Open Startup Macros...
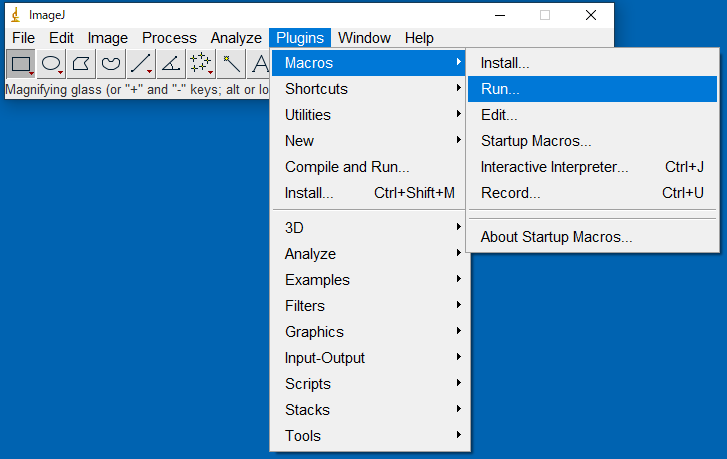The height and width of the screenshot is (459, 727). 593,141
